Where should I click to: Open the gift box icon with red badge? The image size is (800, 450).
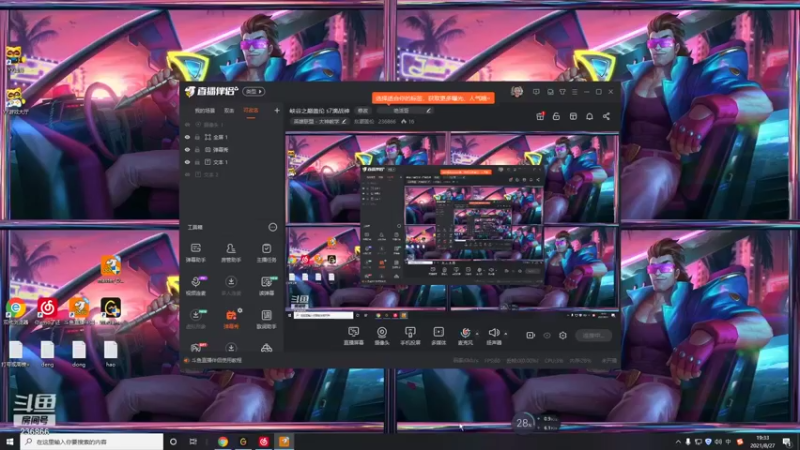540,116
